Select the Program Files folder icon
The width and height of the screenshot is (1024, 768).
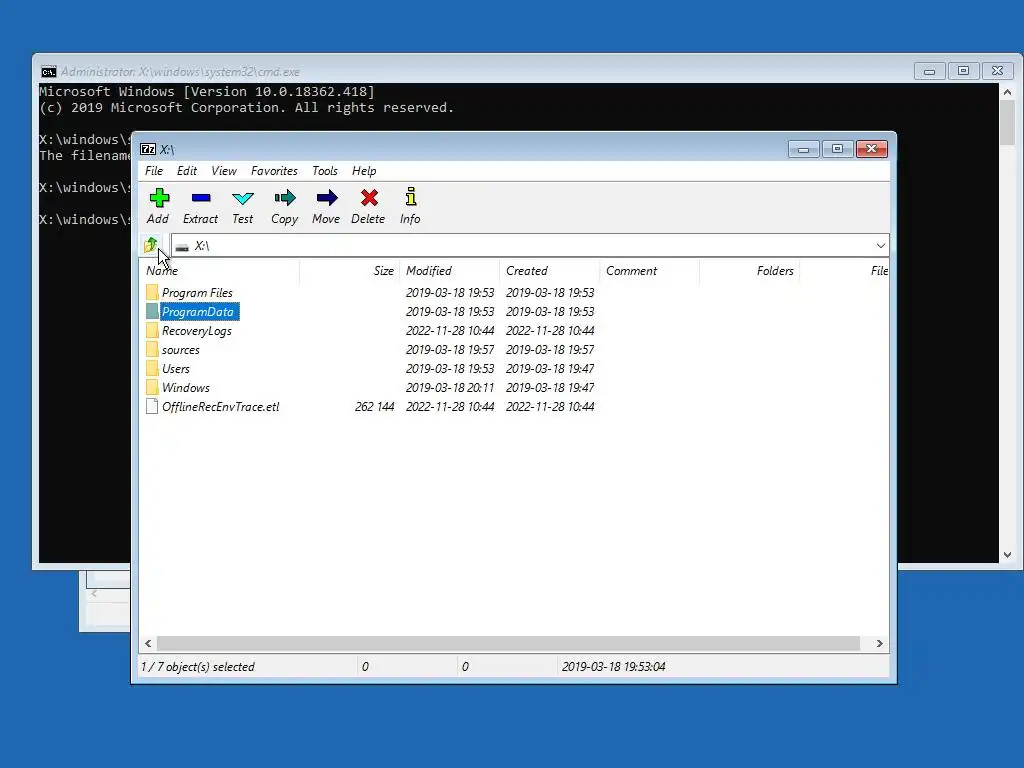152,293
